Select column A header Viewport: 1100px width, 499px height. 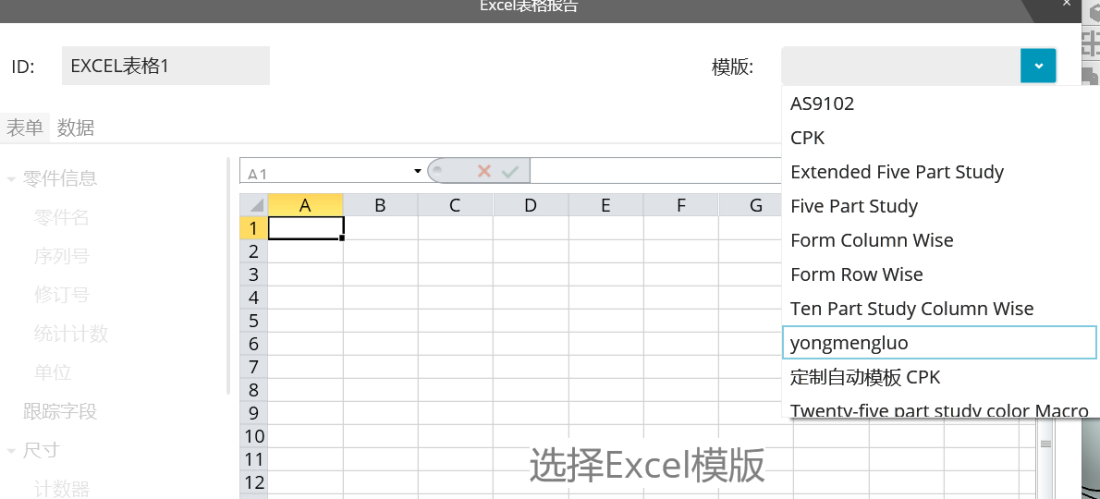coord(305,205)
